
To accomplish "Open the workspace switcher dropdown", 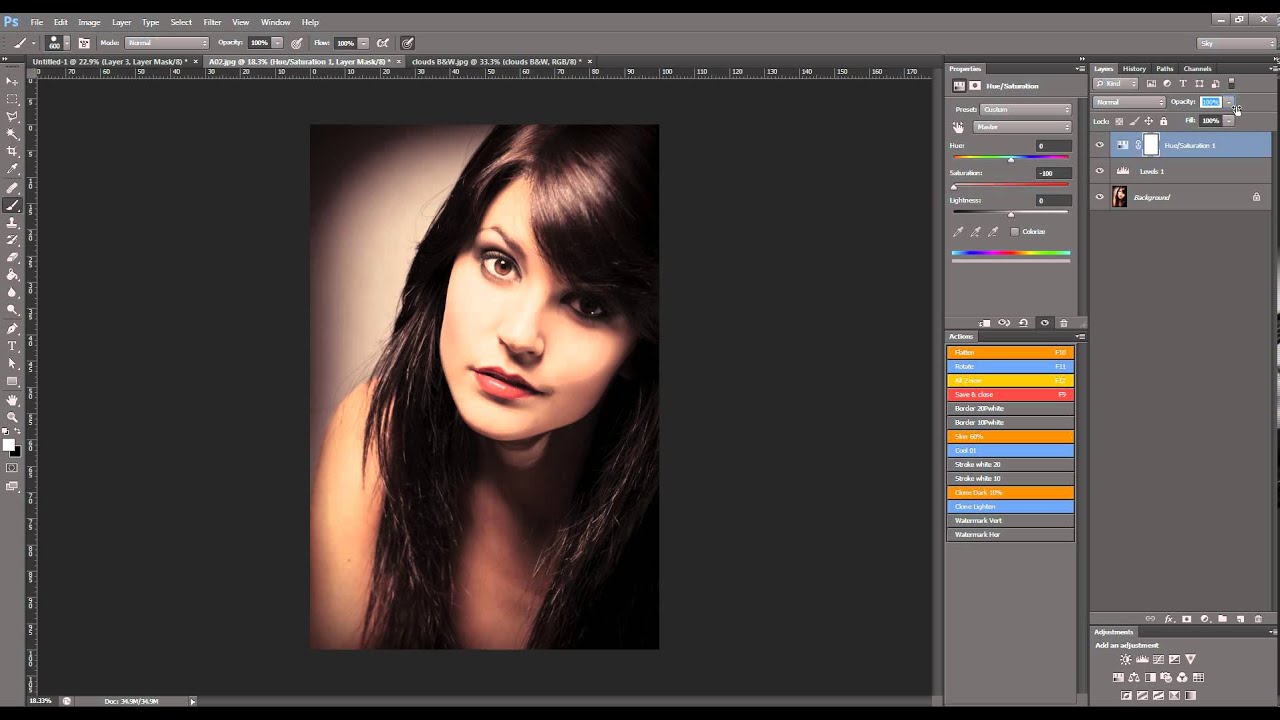I will pyautogui.click(x=1236, y=43).
